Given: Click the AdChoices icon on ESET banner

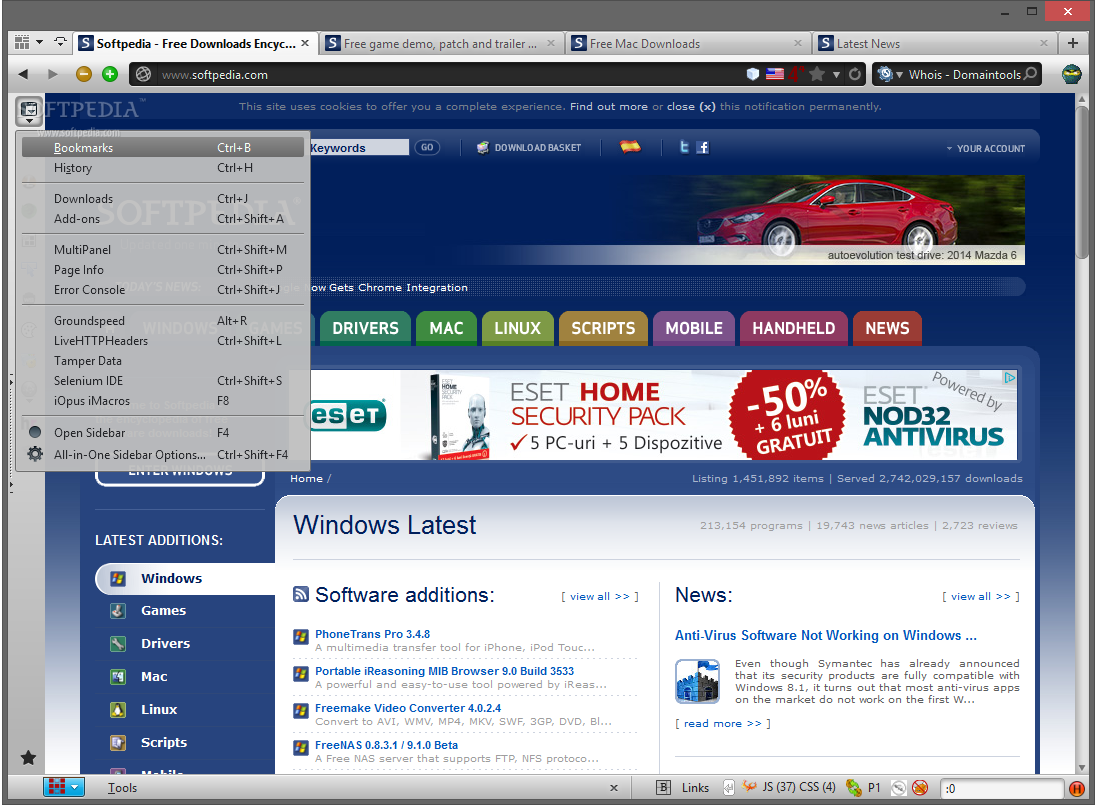Looking at the screenshot, I should coord(1010,377).
